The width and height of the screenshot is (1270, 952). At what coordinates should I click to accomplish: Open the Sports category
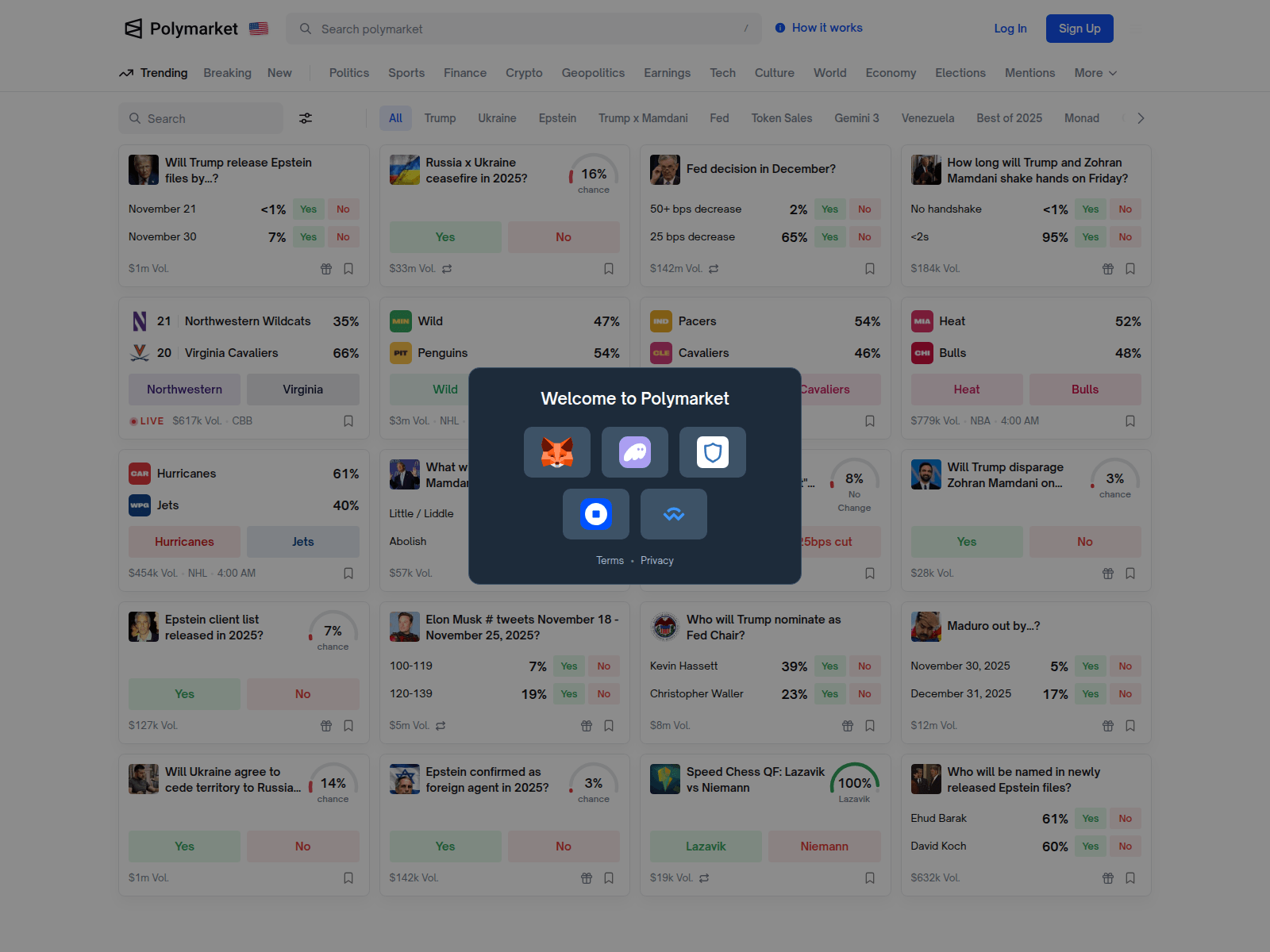(406, 73)
